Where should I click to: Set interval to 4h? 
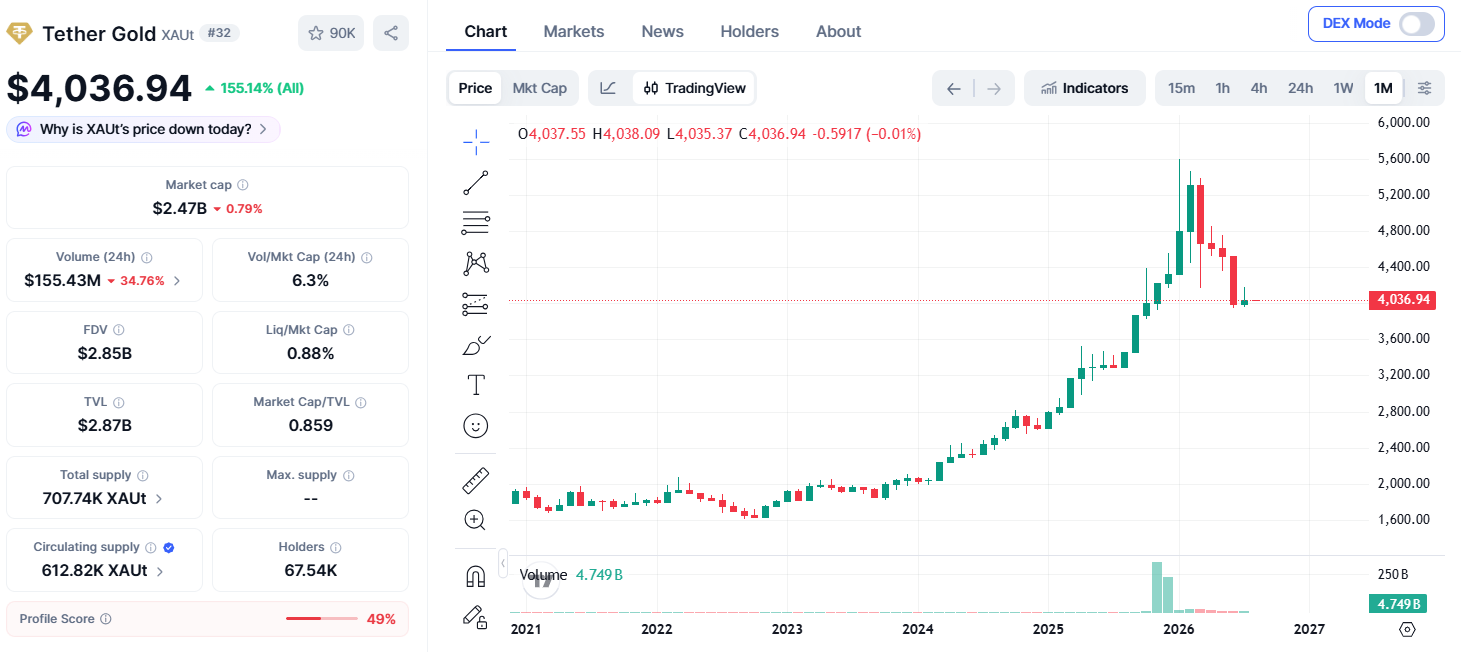pyautogui.click(x=1259, y=88)
